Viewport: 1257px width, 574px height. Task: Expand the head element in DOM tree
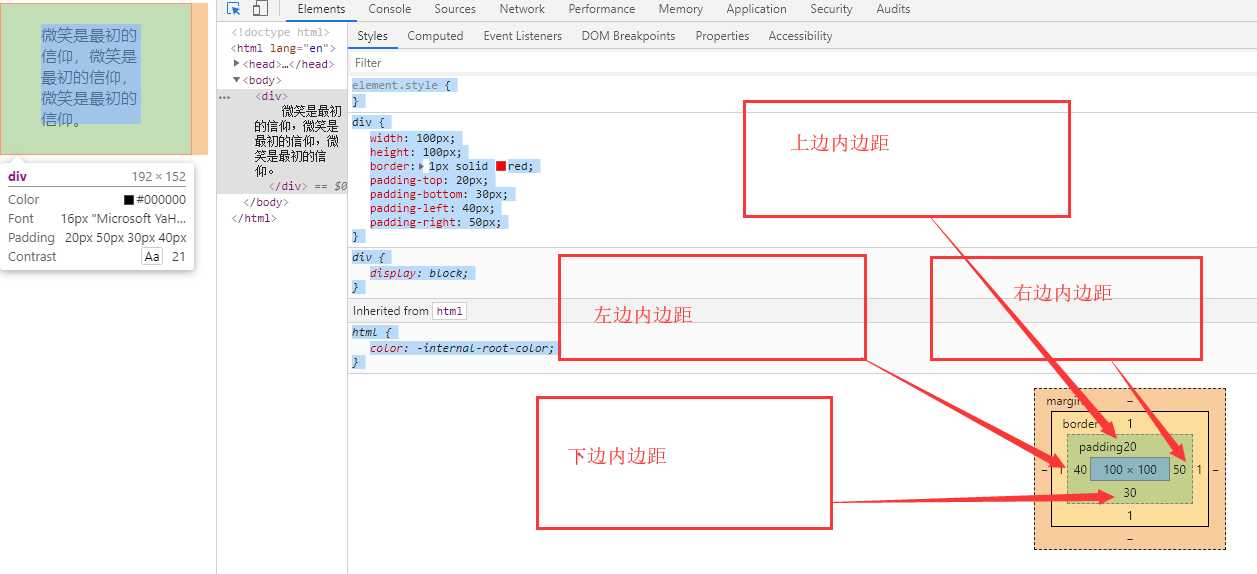click(x=237, y=64)
